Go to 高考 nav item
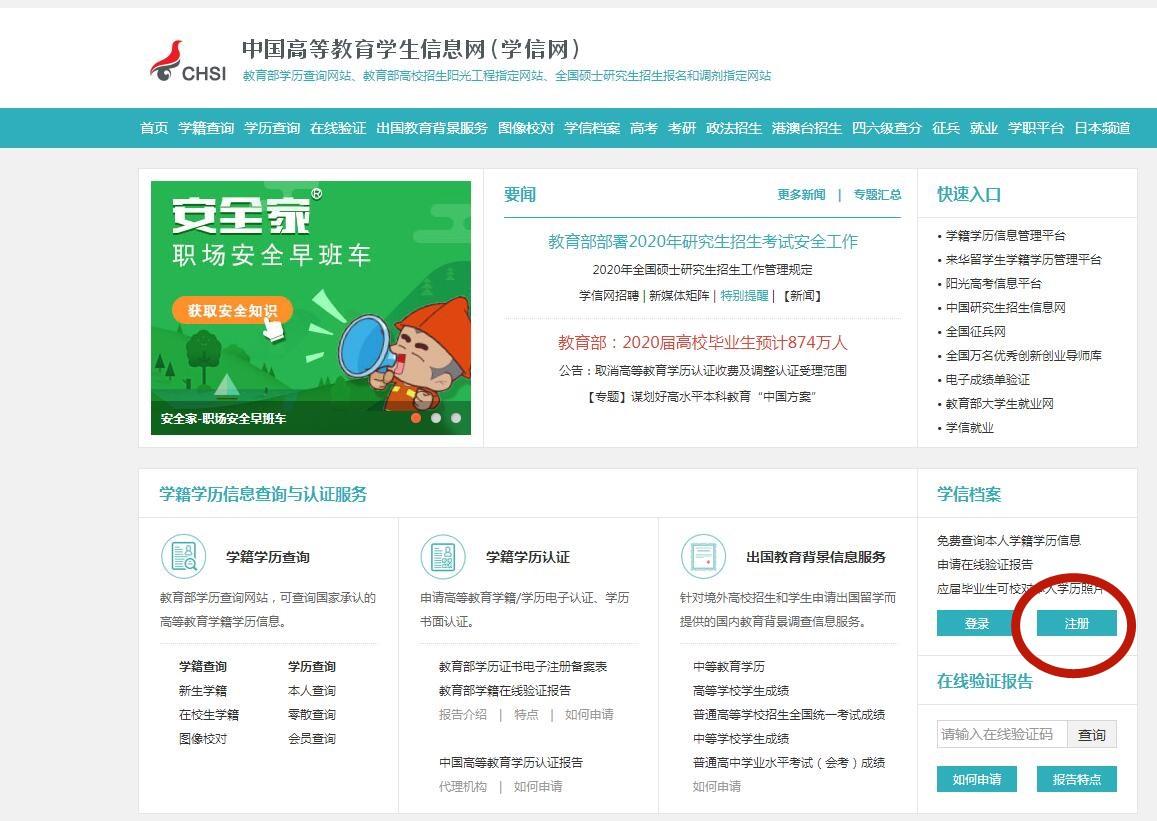 (643, 128)
